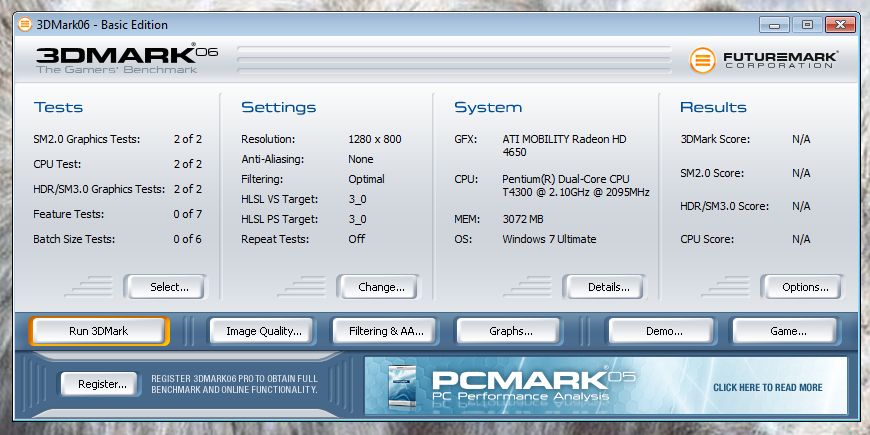870x435 pixels.
Task: Click the 3DMark06 - Basic Edition title text
Action: pos(102,25)
